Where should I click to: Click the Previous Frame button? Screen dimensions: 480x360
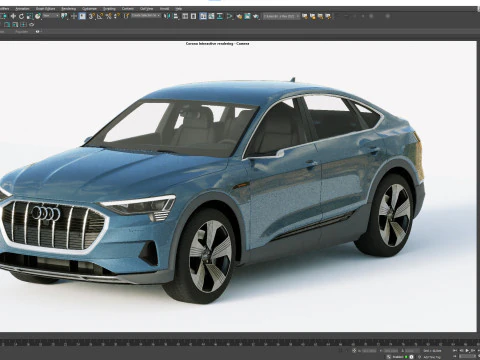[461, 350]
